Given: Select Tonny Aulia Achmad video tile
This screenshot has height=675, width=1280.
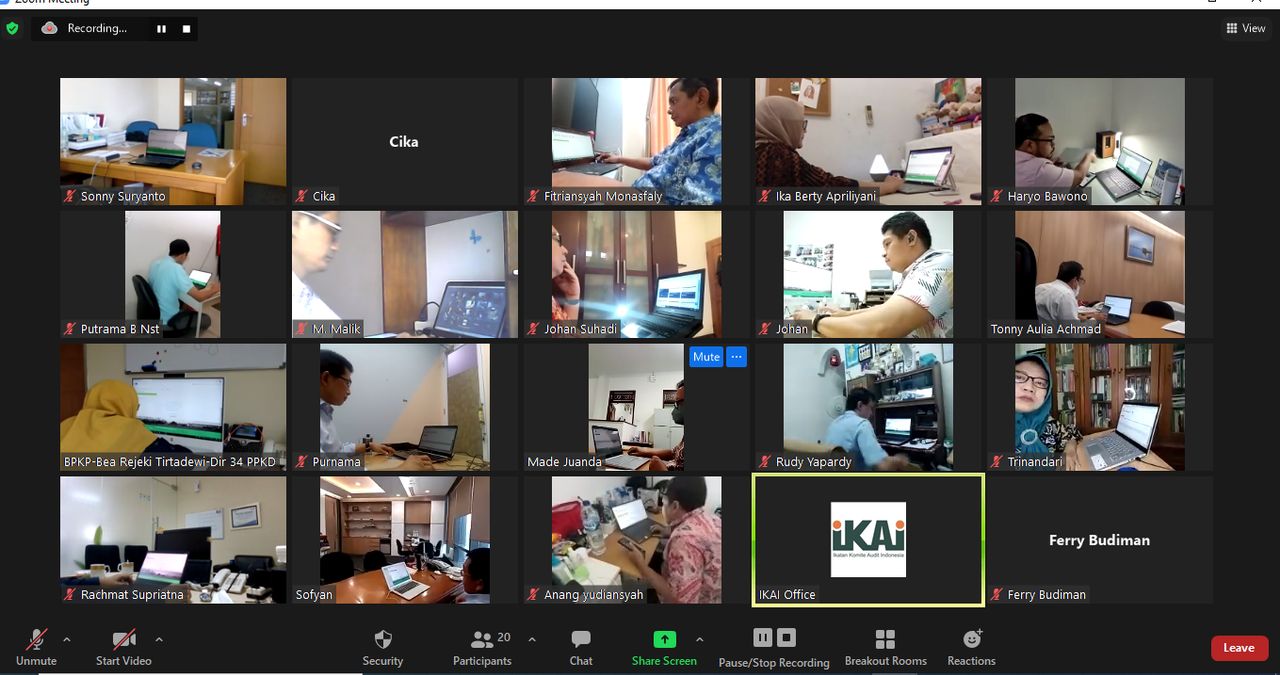Looking at the screenshot, I should (x=1100, y=274).
